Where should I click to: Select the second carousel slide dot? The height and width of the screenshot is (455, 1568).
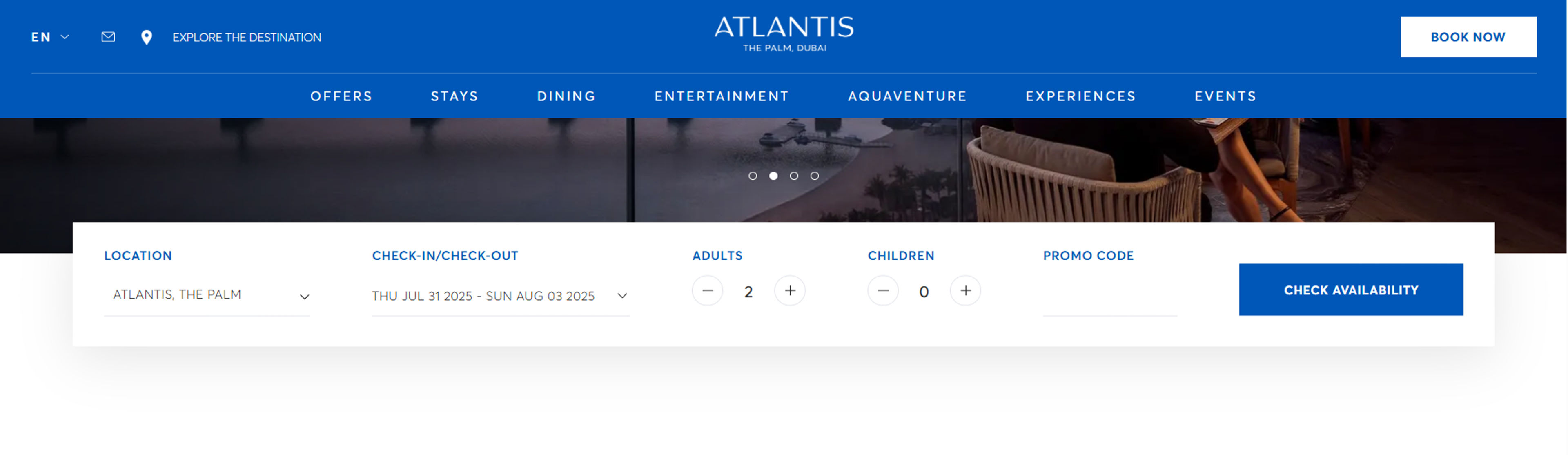[774, 176]
